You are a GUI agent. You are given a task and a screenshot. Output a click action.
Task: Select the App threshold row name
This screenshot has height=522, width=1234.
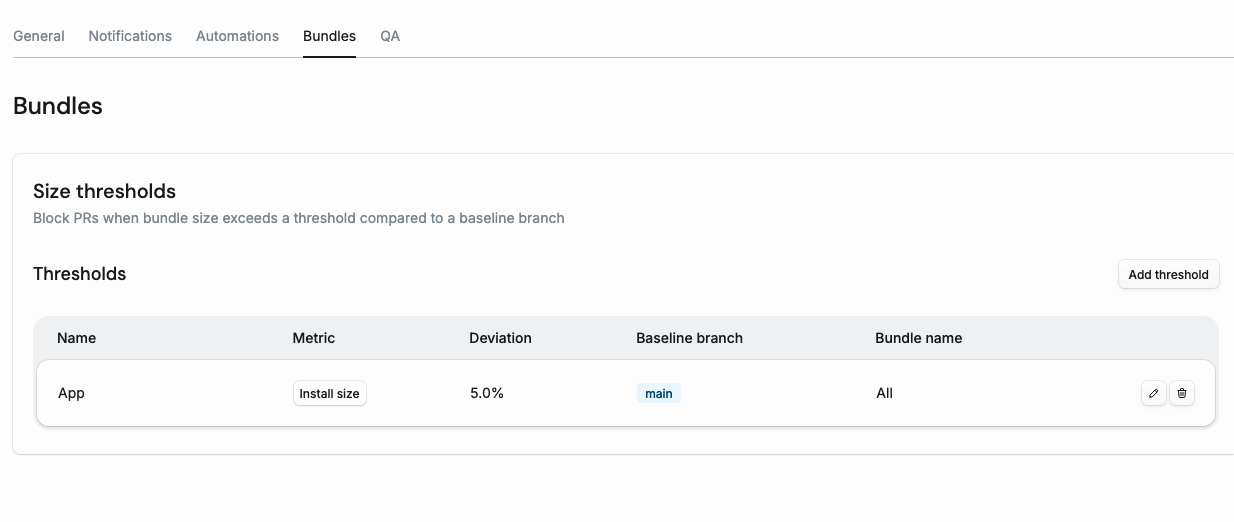click(x=71, y=393)
